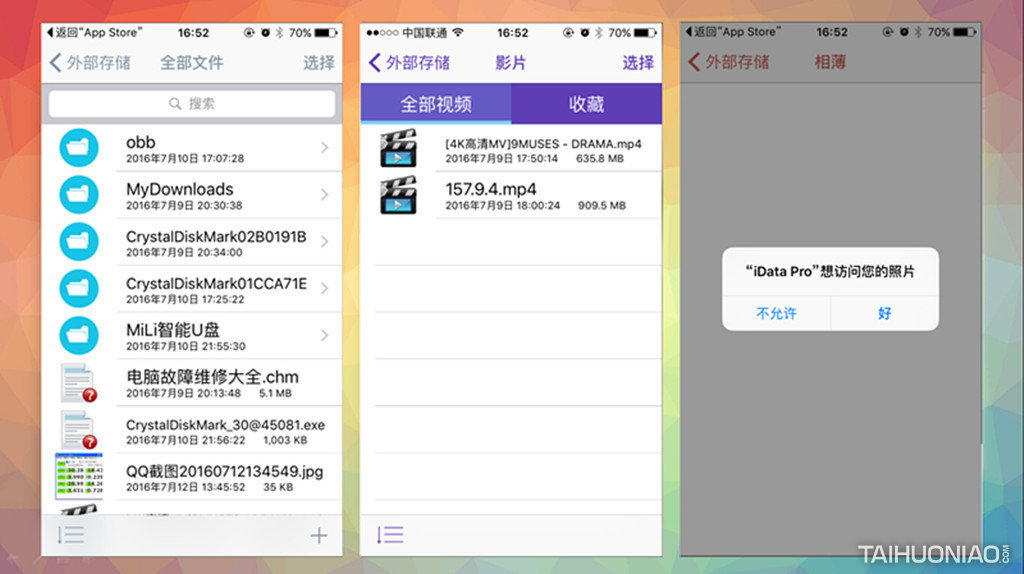The width and height of the screenshot is (1024, 574).
Task: Tap 选择 in the 全部文件 screen
Action: 319,63
